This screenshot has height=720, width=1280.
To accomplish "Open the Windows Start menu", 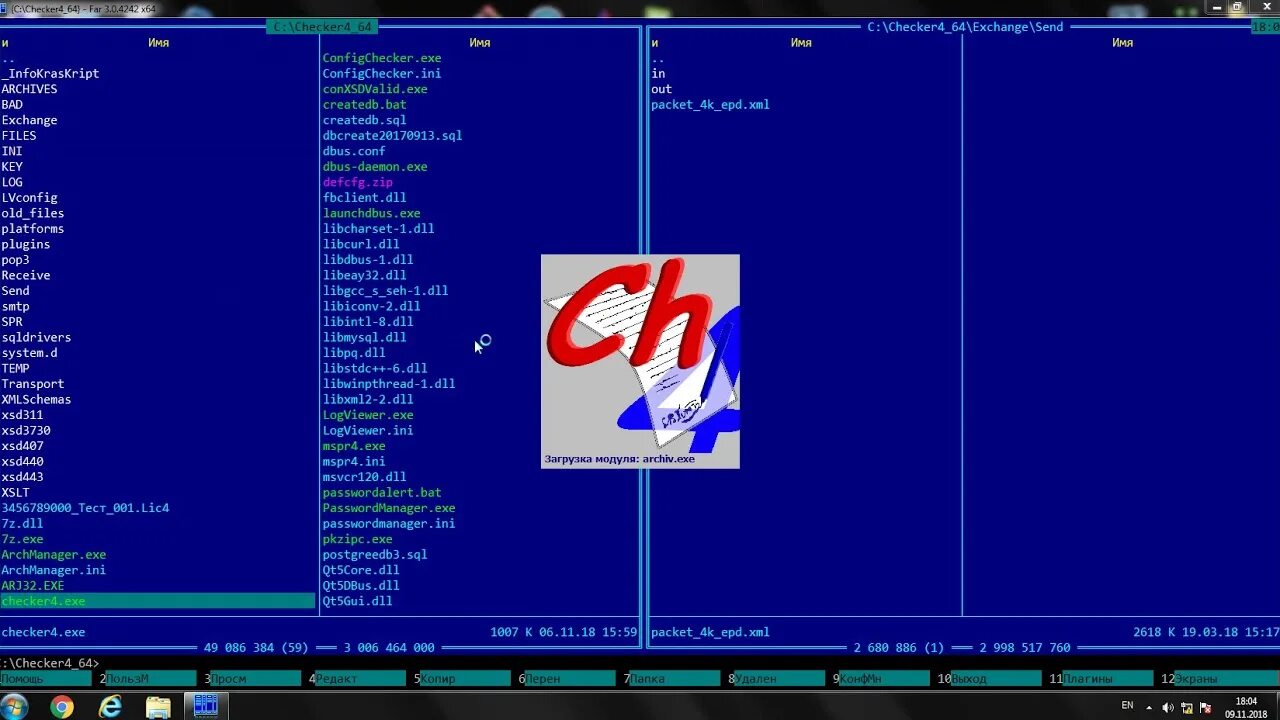I will point(15,707).
